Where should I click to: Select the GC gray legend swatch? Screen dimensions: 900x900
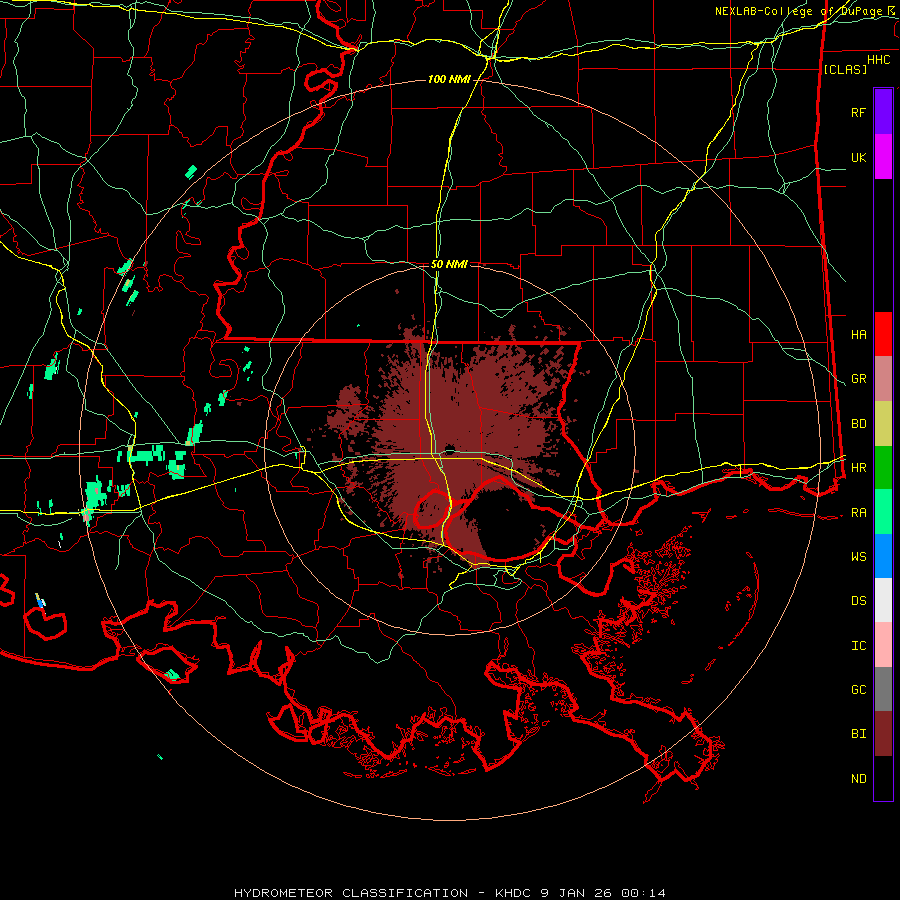[x=883, y=689]
